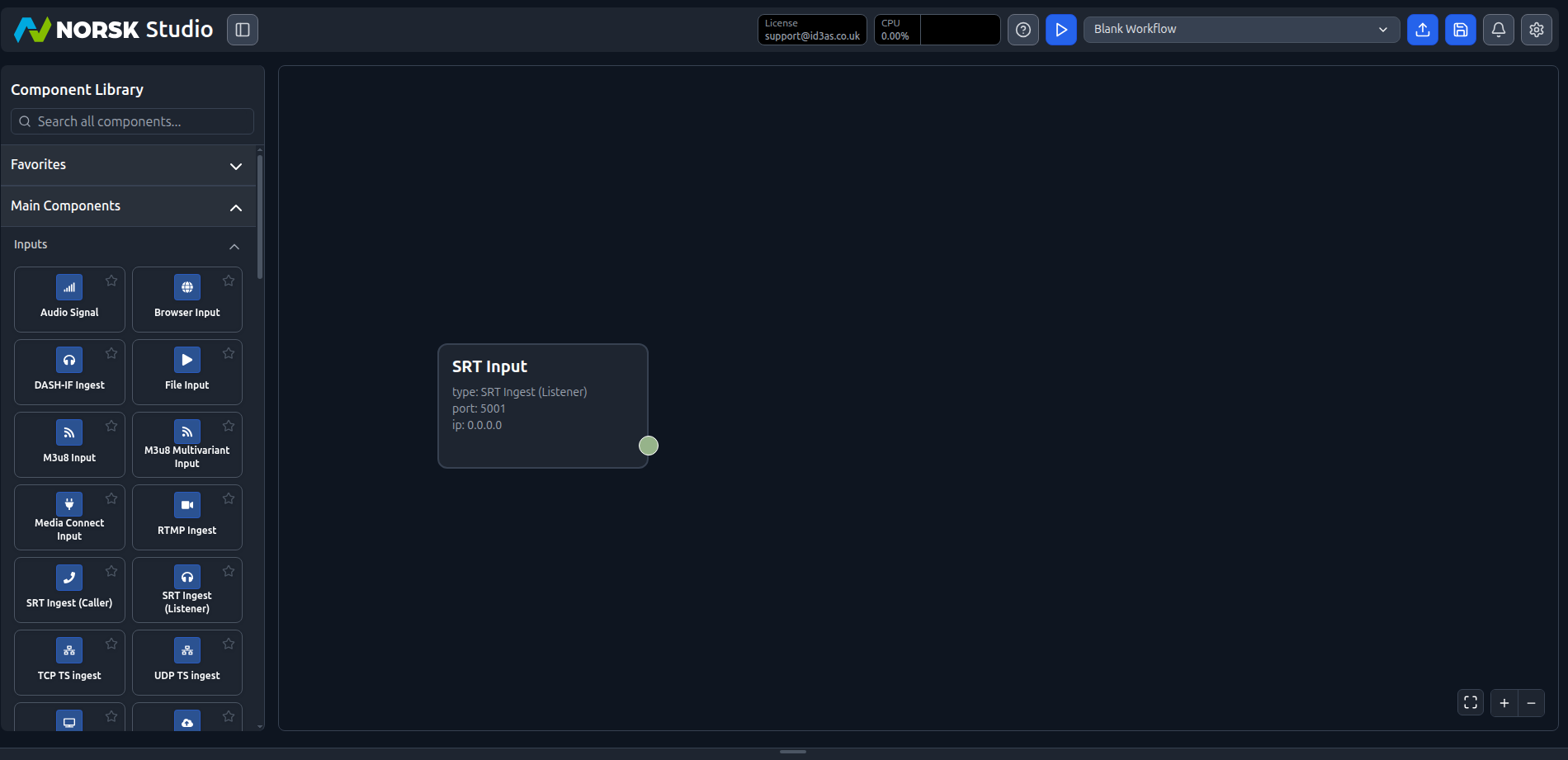
Task: Click "type: SRT Ingest (Listener)" node text
Action: pyautogui.click(x=520, y=392)
